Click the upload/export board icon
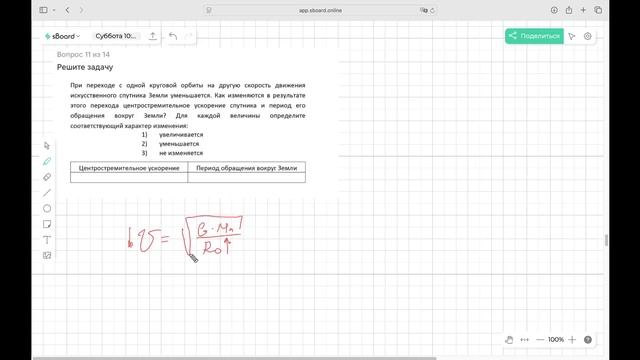 pyautogui.click(x=153, y=36)
